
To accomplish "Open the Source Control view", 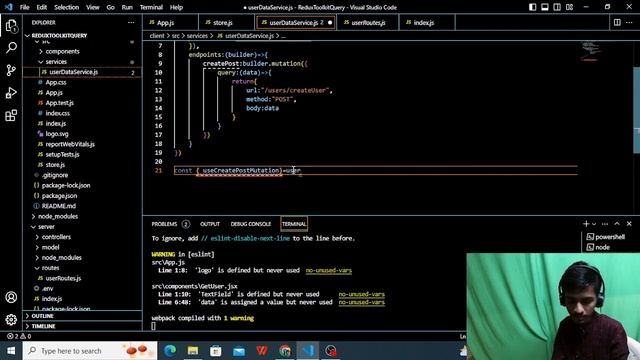I will 11,70.
